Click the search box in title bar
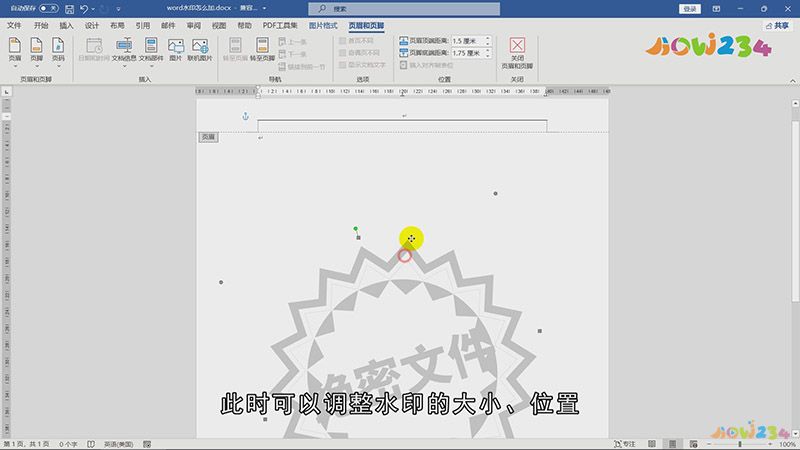This screenshot has width=800, height=450. (x=404, y=9)
